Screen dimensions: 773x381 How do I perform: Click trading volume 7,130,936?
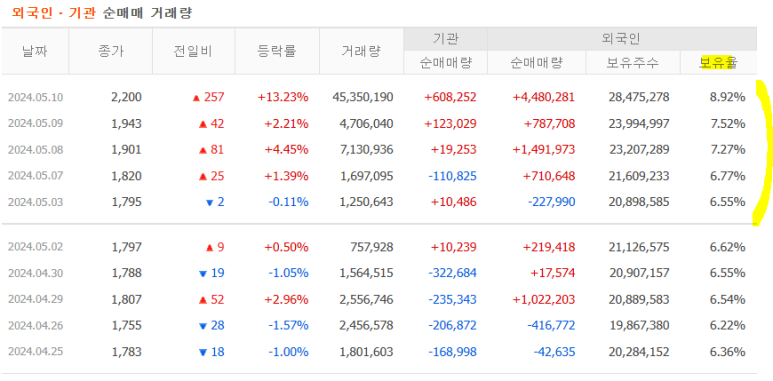(367, 150)
